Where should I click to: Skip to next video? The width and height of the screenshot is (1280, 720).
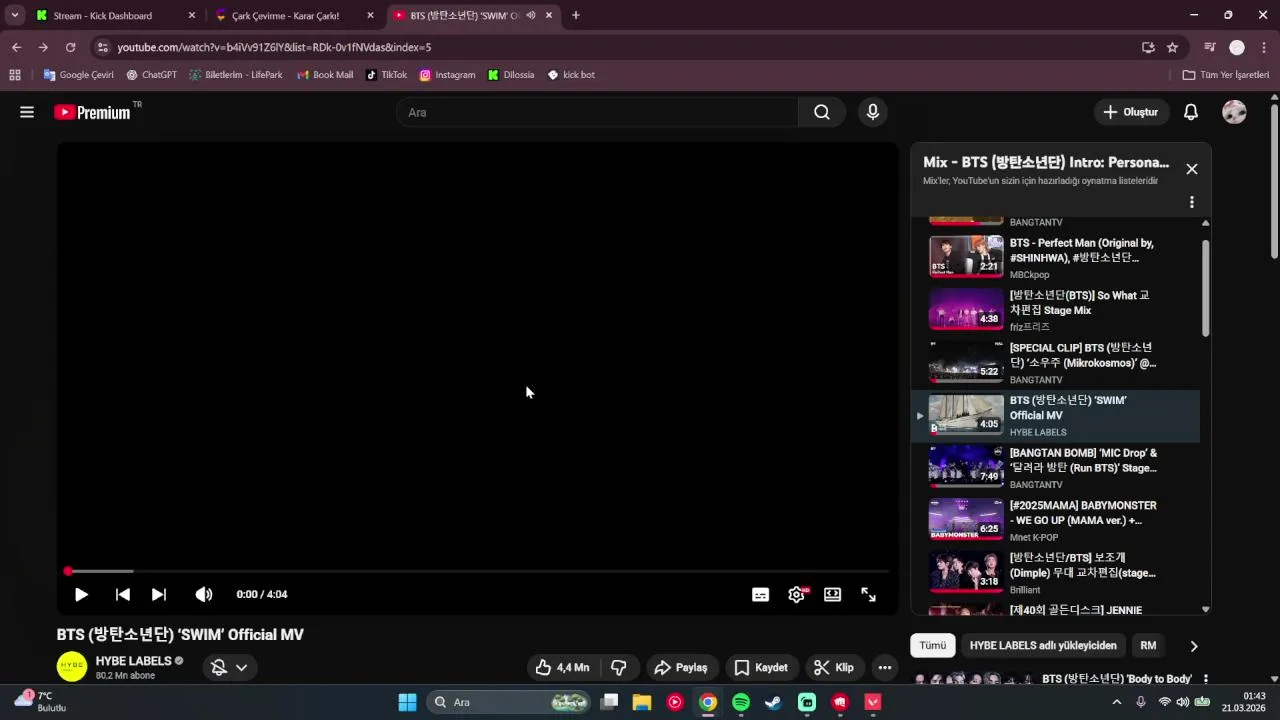pos(159,594)
